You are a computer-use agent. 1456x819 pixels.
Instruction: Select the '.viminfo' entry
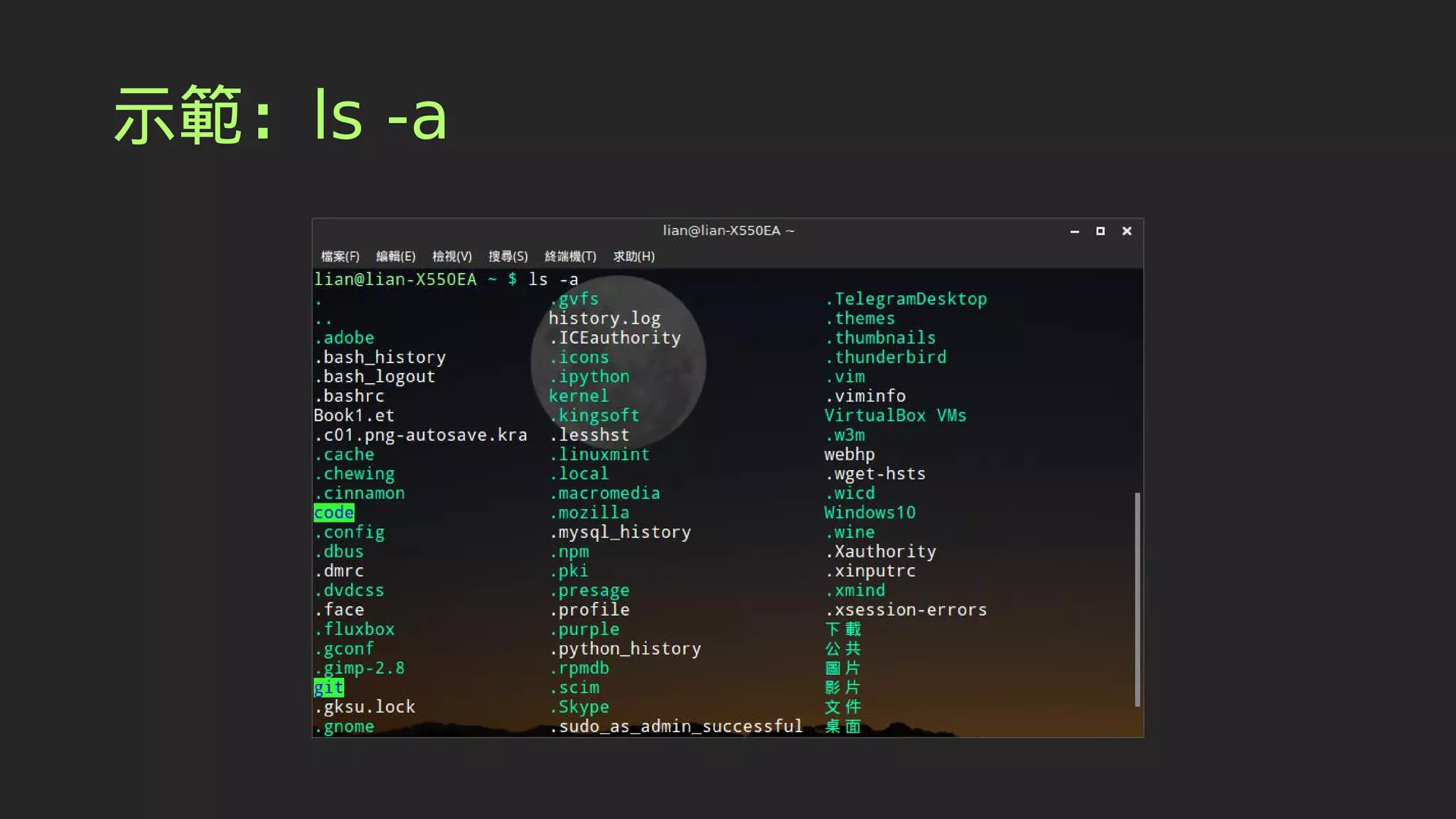point(865,396)
